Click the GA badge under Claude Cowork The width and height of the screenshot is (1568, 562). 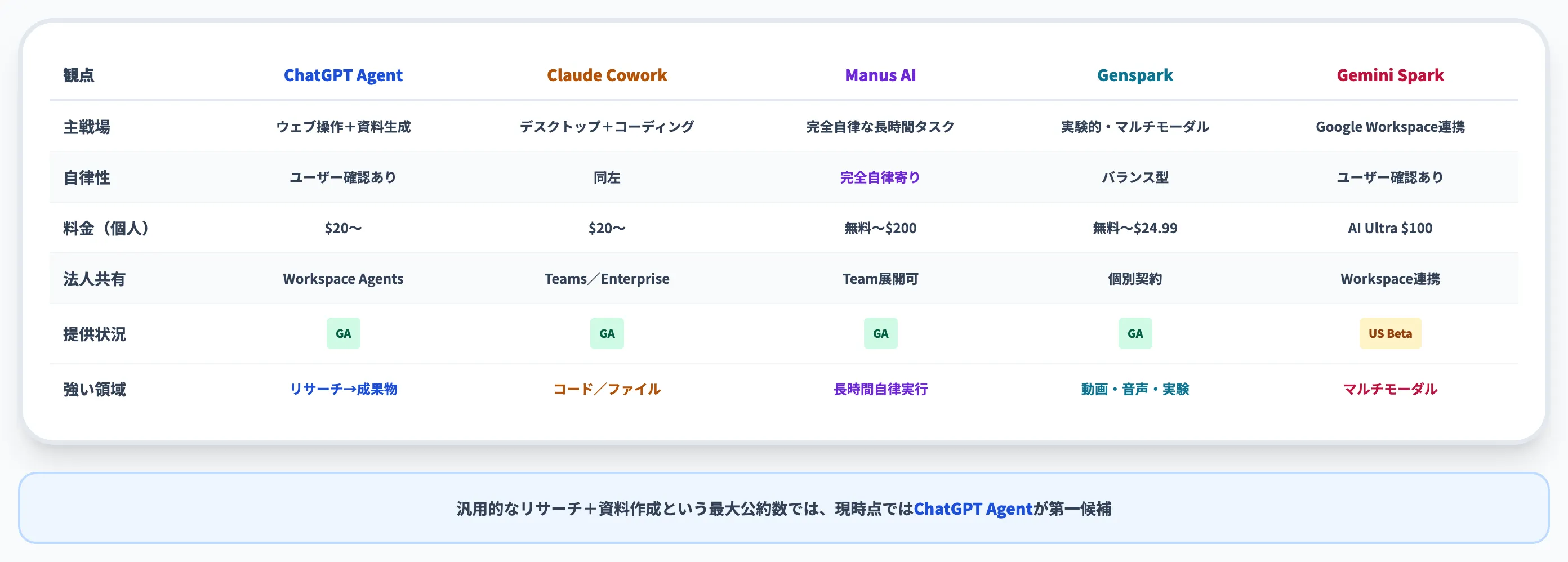click(x=607, y=334)
